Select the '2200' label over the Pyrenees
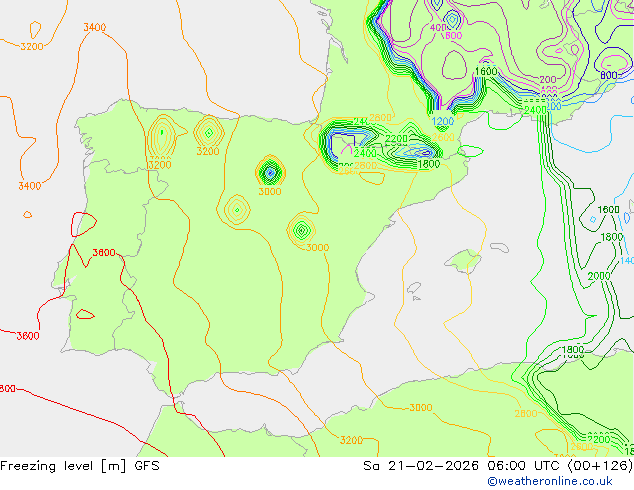The image size is (634, 490). 396,139
